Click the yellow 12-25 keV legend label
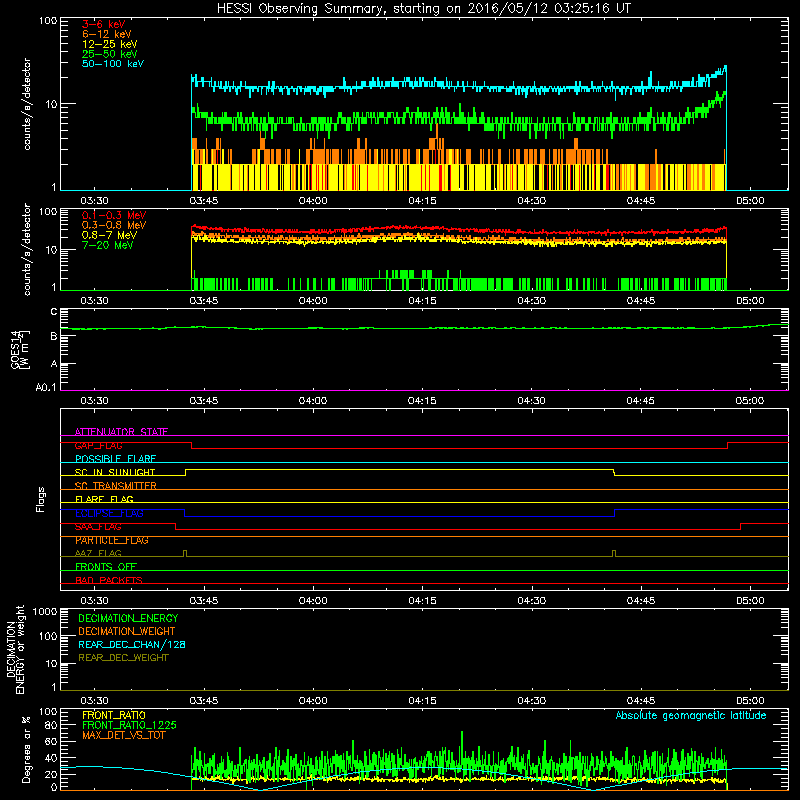This screenshot has height=800, width=800. pos(110,44)
